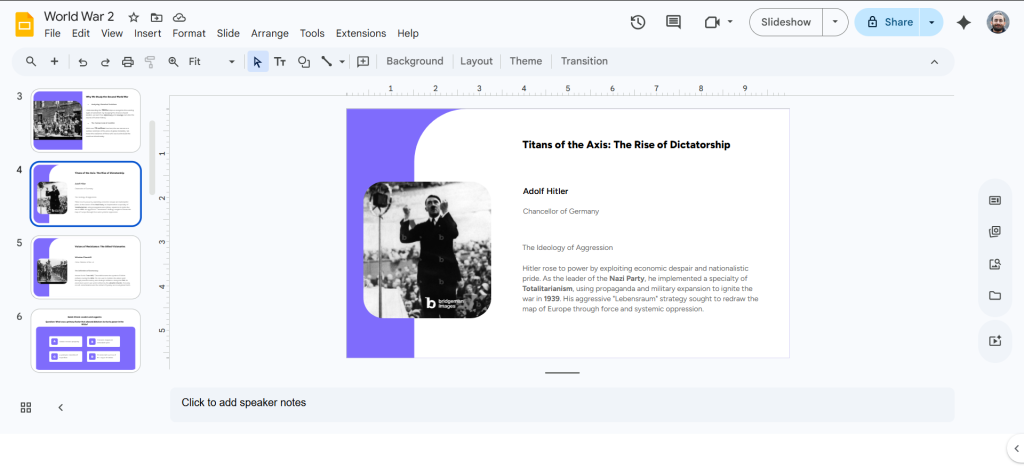
Task: Click the Share button
Action: click(888, 22)
